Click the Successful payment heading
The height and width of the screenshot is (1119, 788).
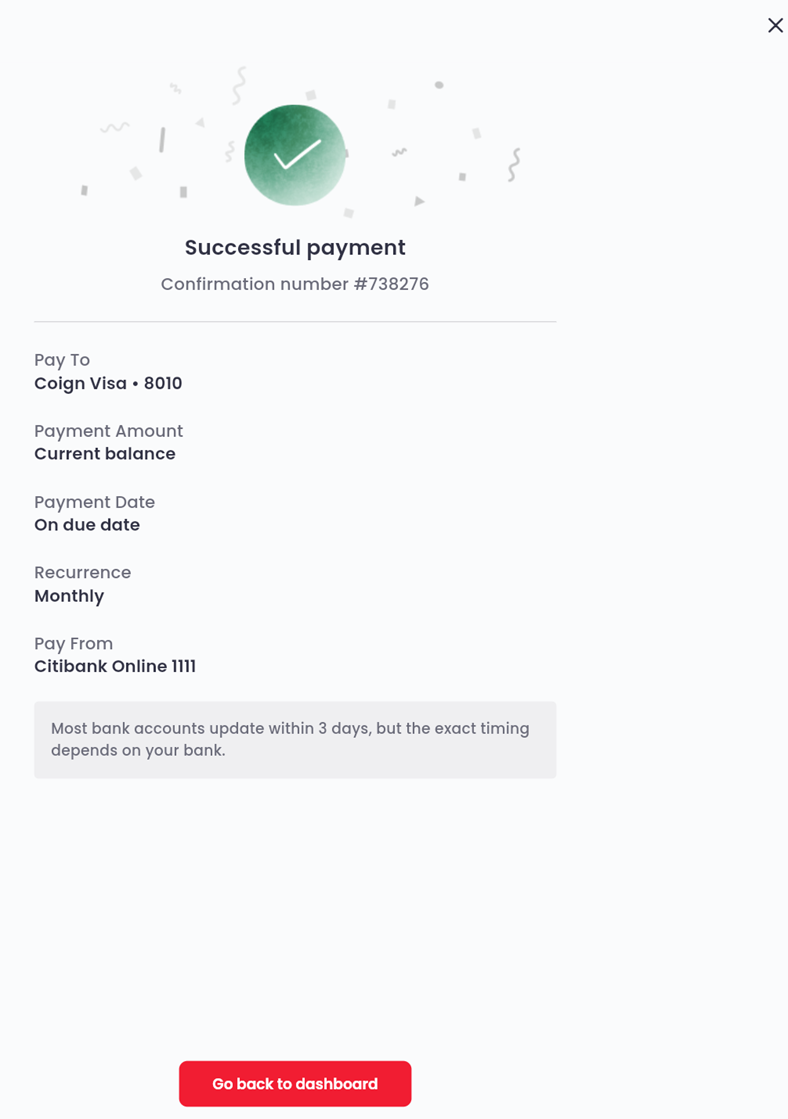(294, 247)
